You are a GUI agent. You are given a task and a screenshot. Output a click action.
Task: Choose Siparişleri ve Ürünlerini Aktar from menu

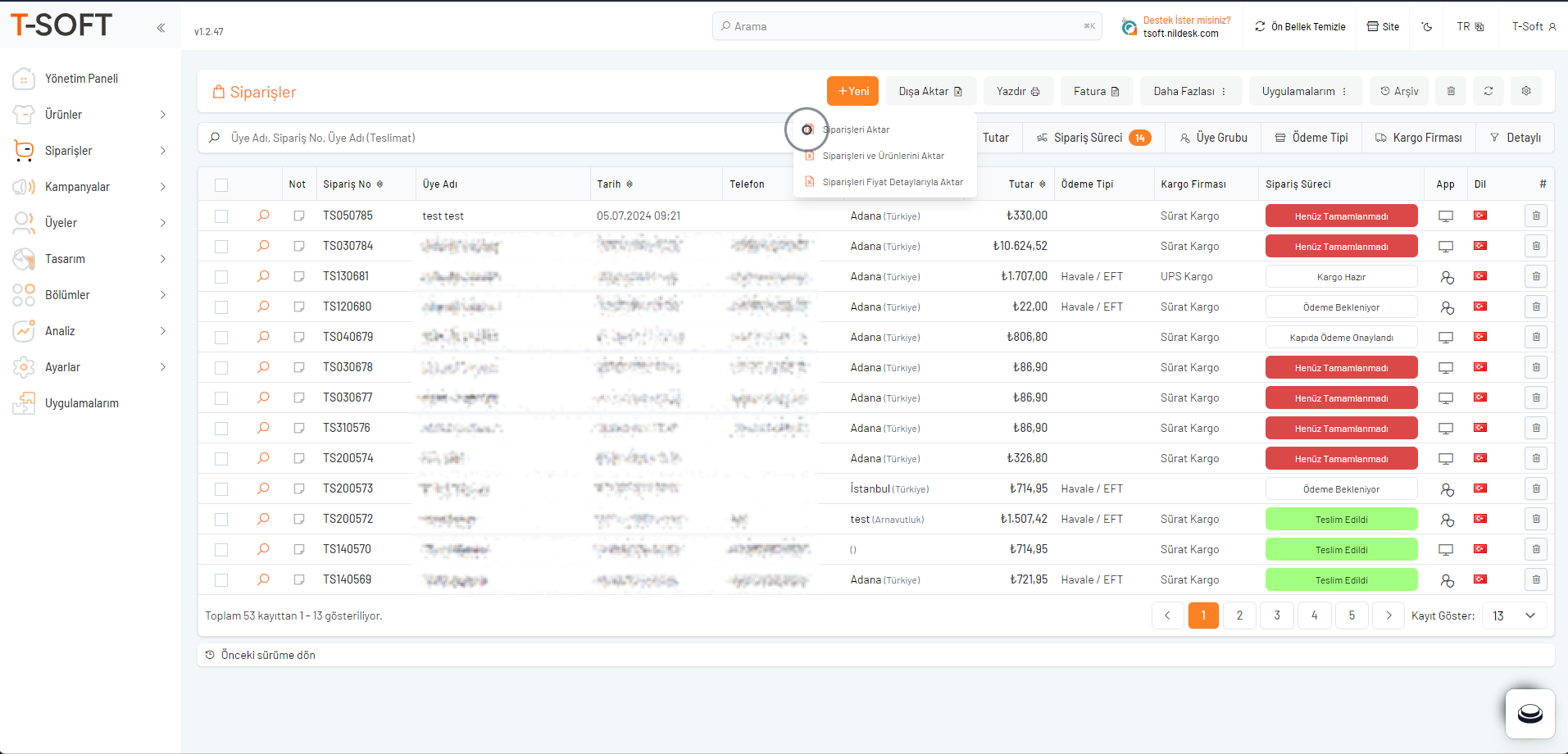883,156
